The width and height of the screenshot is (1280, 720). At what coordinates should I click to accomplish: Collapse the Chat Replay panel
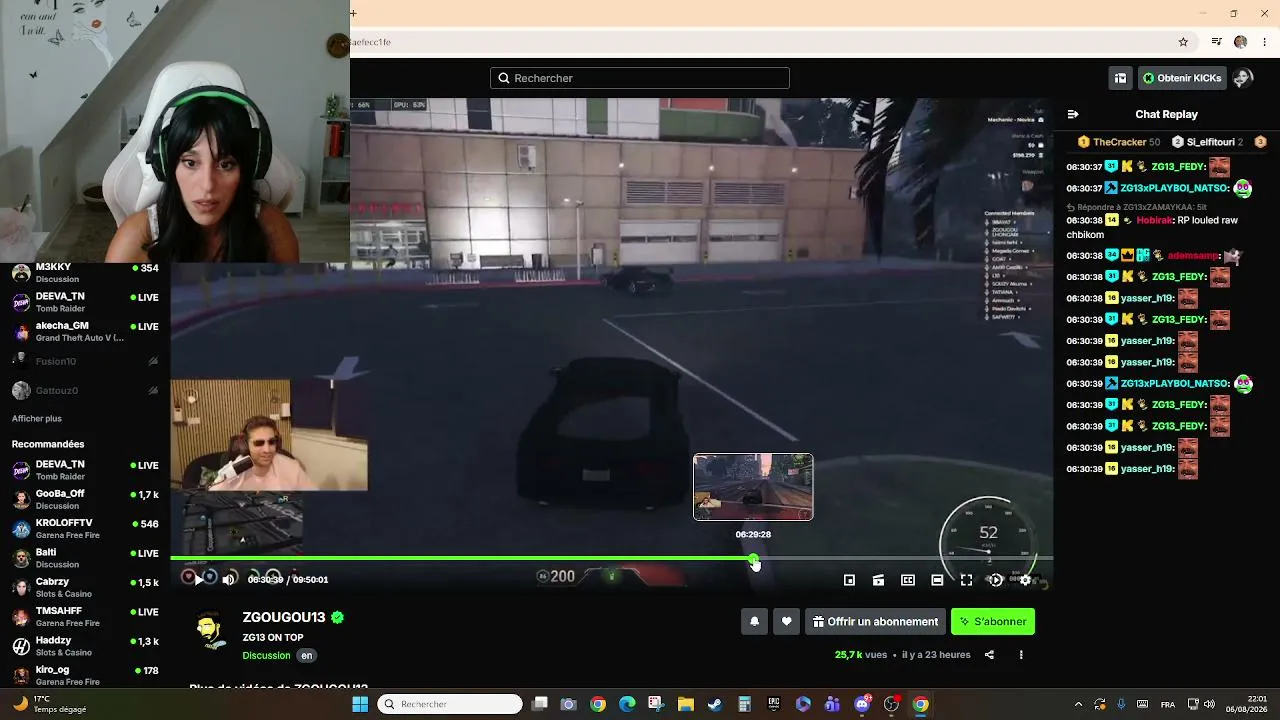point(1073,114)
